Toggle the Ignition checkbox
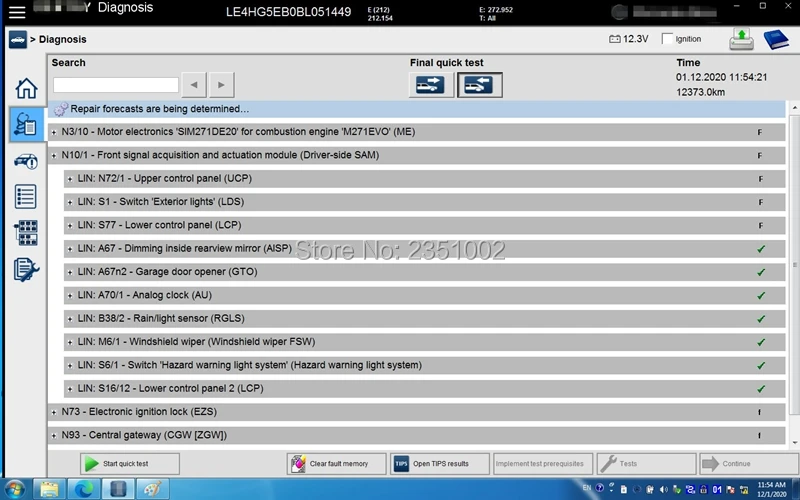 click(x=667, y=39)
